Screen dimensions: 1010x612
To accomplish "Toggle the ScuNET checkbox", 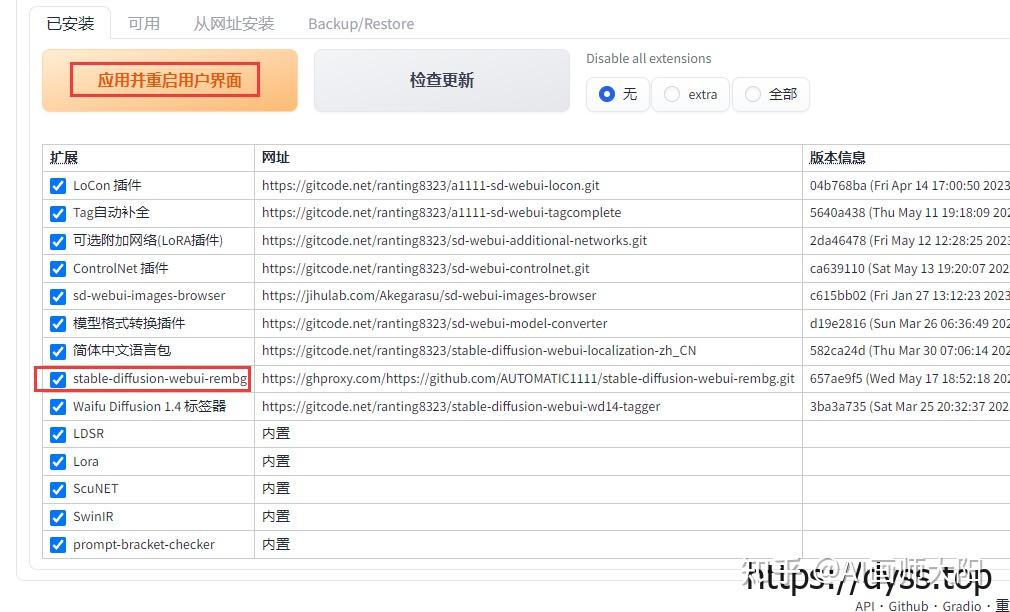I will coord(58,489).
